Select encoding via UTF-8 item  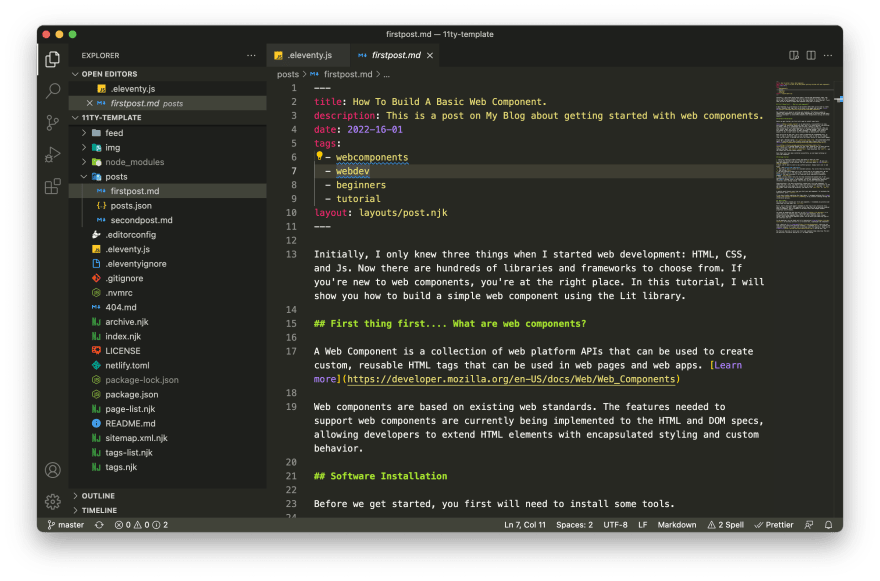click(x=615, y=525)
